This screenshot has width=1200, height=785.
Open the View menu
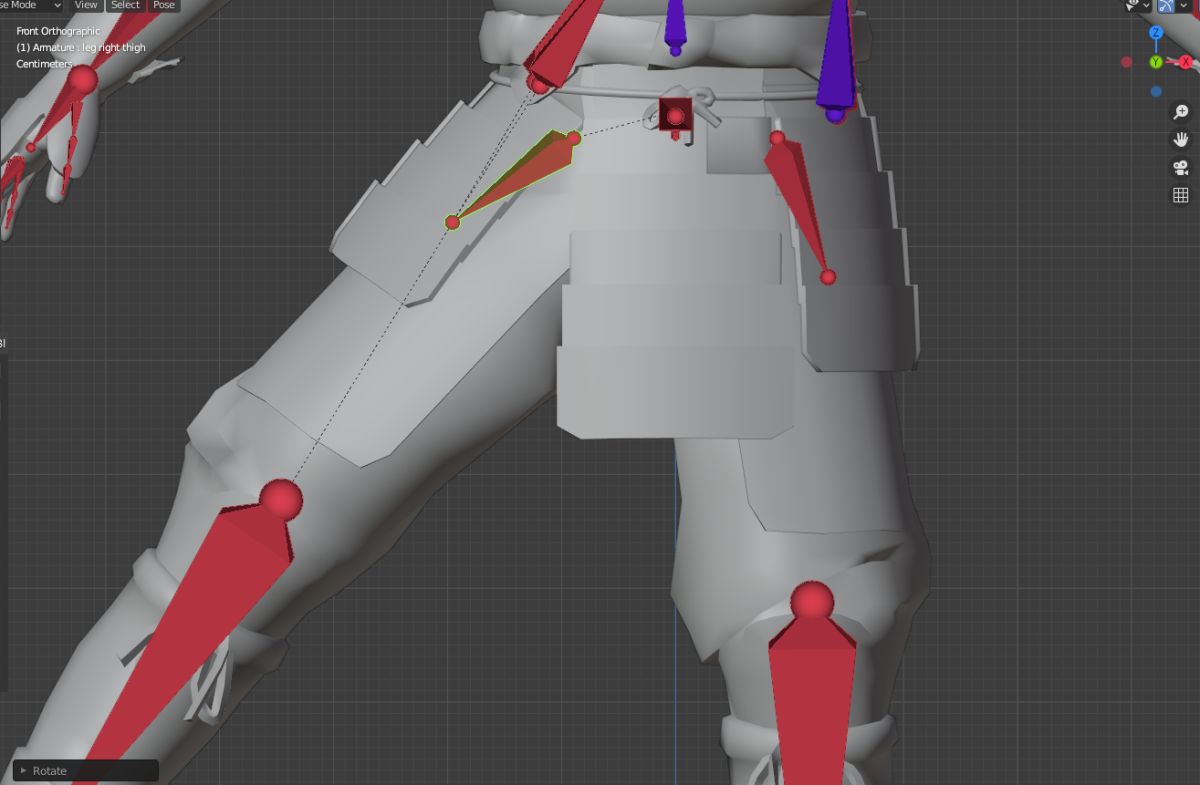tap(86, 5)
